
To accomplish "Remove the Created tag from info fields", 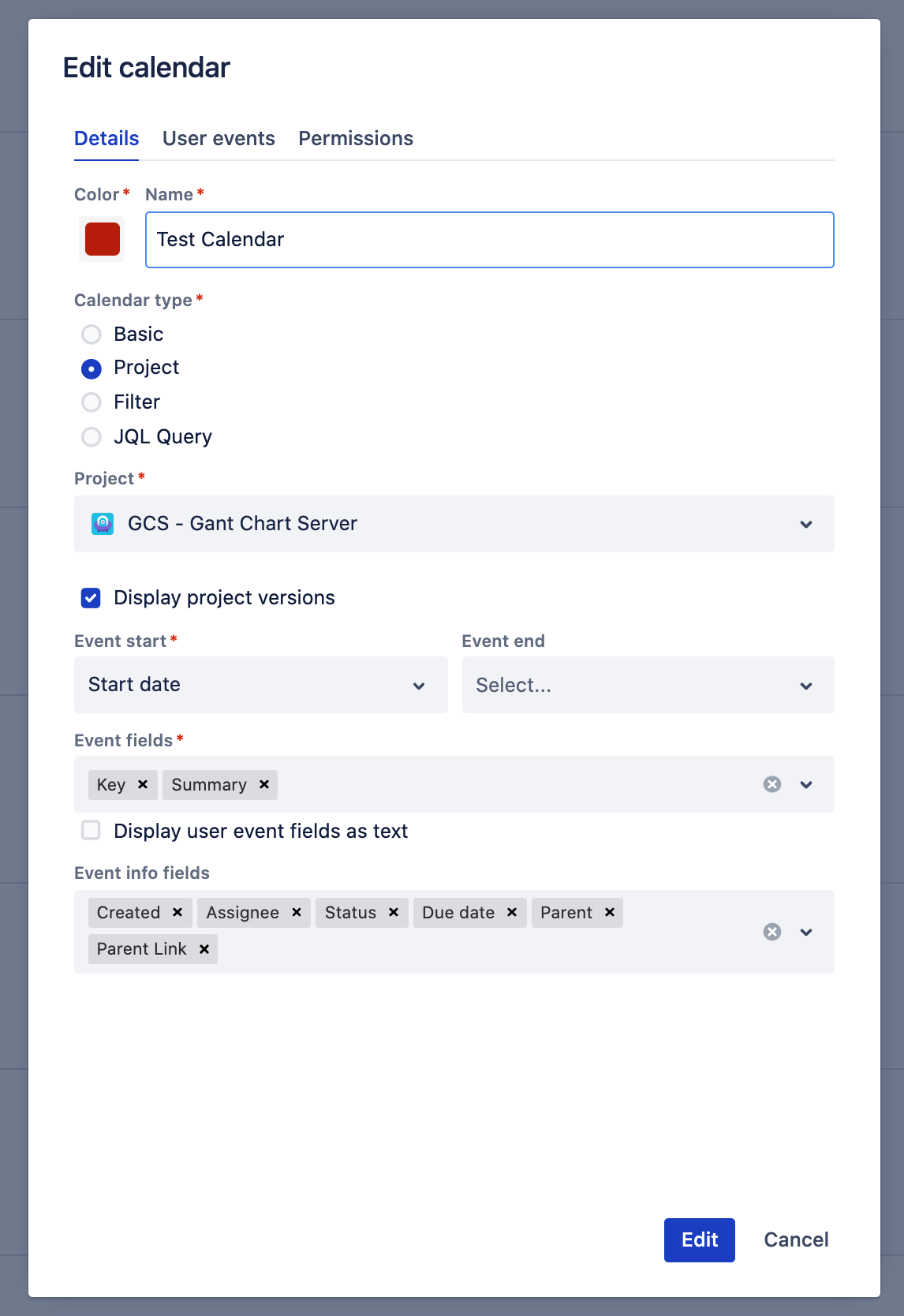I will click(177, 912).
